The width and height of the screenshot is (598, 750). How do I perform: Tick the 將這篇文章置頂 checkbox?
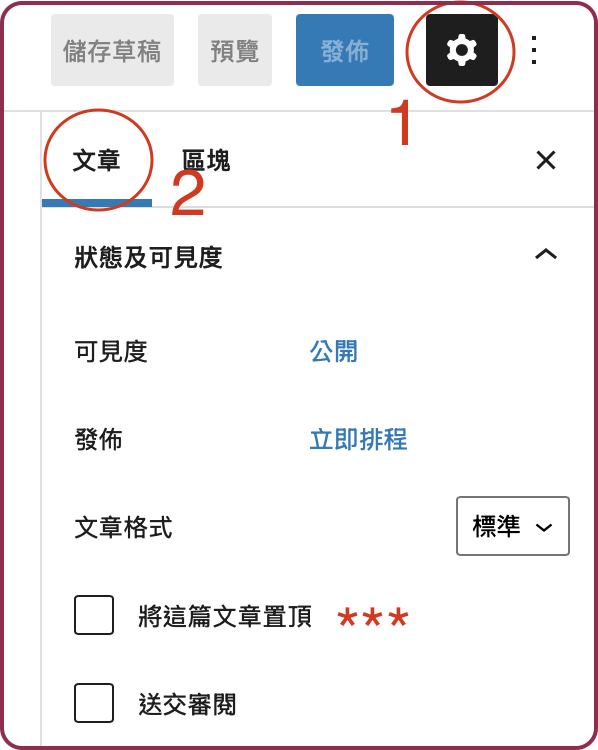[x=94, y=615]
